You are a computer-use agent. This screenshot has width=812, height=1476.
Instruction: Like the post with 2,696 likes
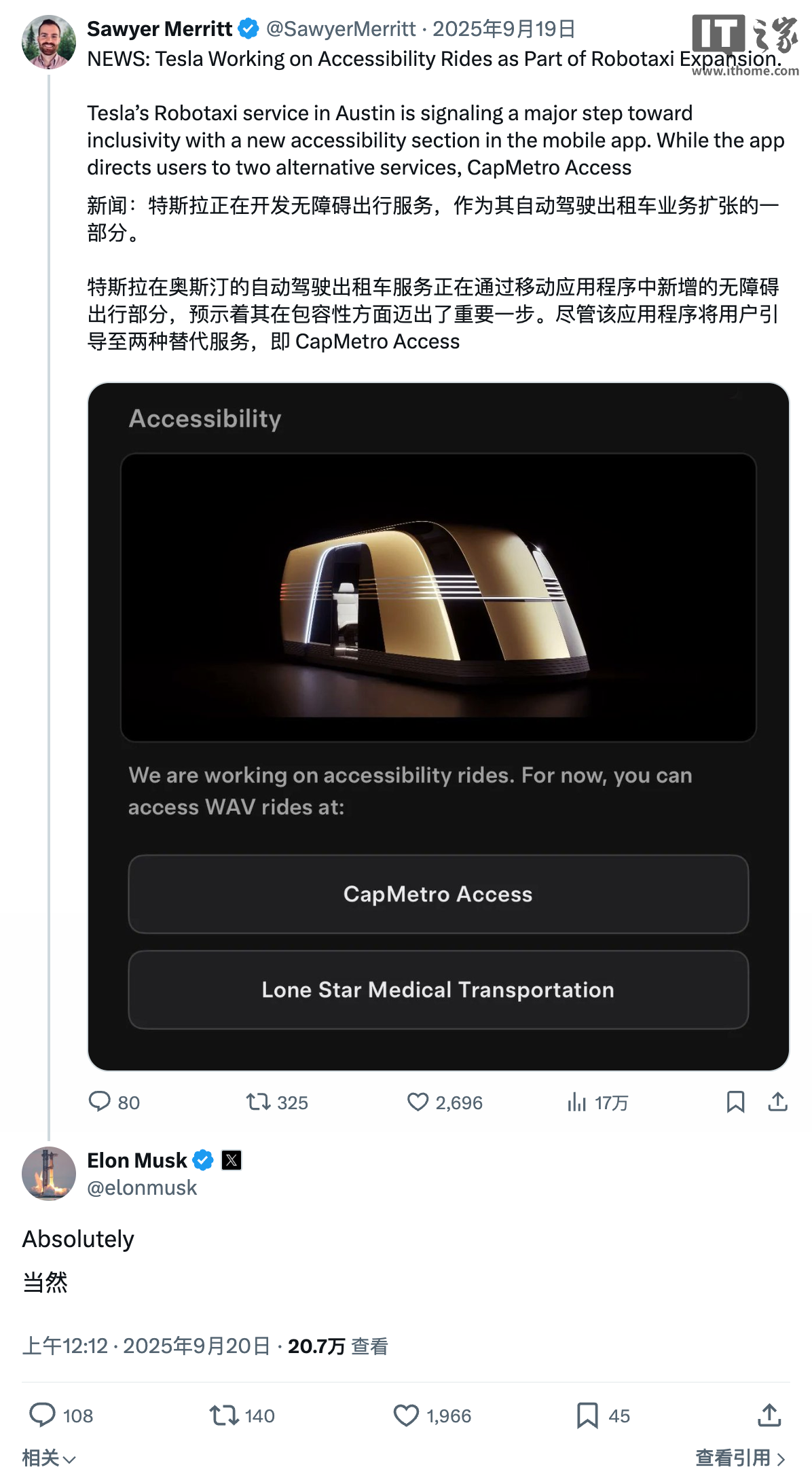[x=418, y=1102]
